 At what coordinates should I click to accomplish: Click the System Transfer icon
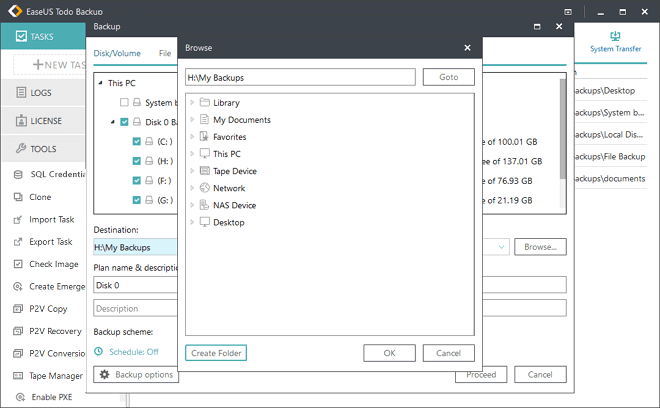(615, 36)
